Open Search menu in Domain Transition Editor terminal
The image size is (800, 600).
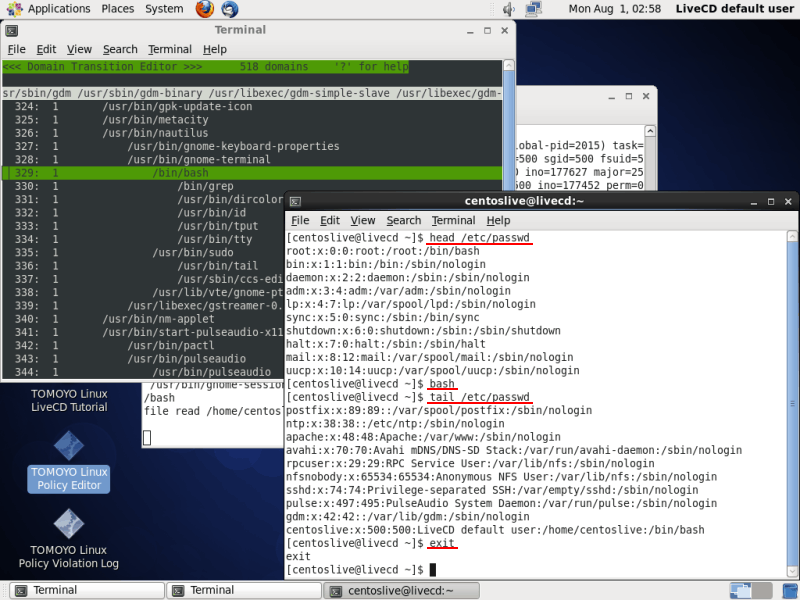(x=120, y=49)
